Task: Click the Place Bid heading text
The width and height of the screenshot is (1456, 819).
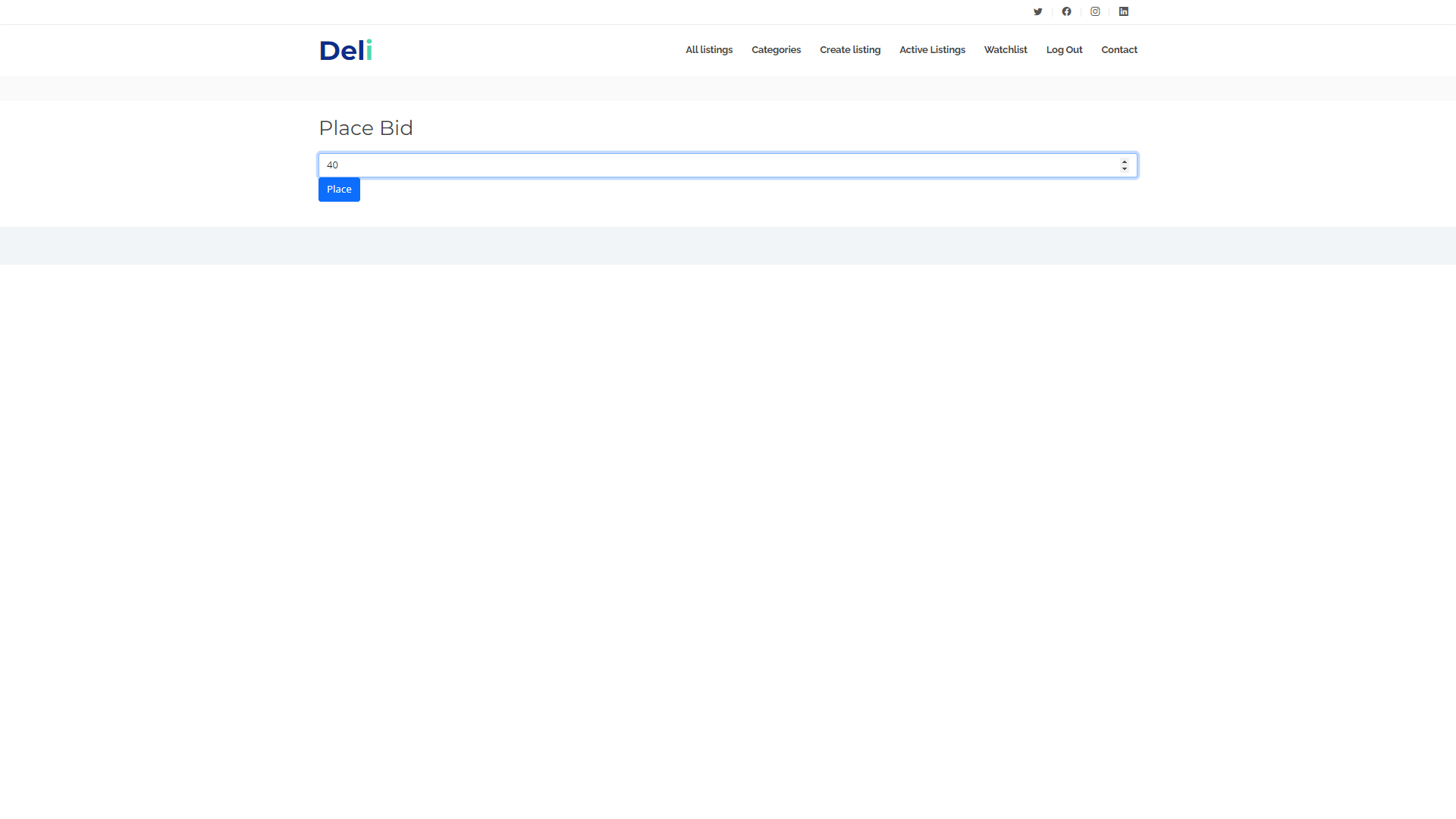Action: [x=366, y=128]
